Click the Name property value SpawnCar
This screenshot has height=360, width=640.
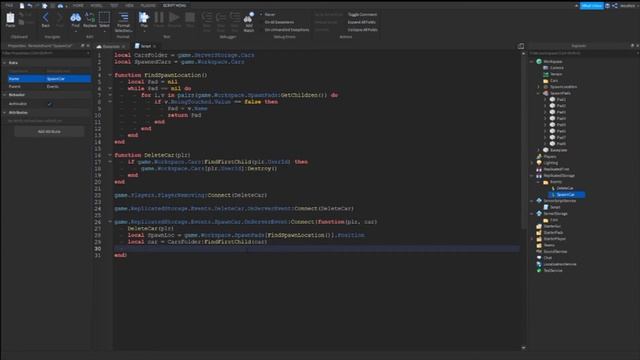68,78
